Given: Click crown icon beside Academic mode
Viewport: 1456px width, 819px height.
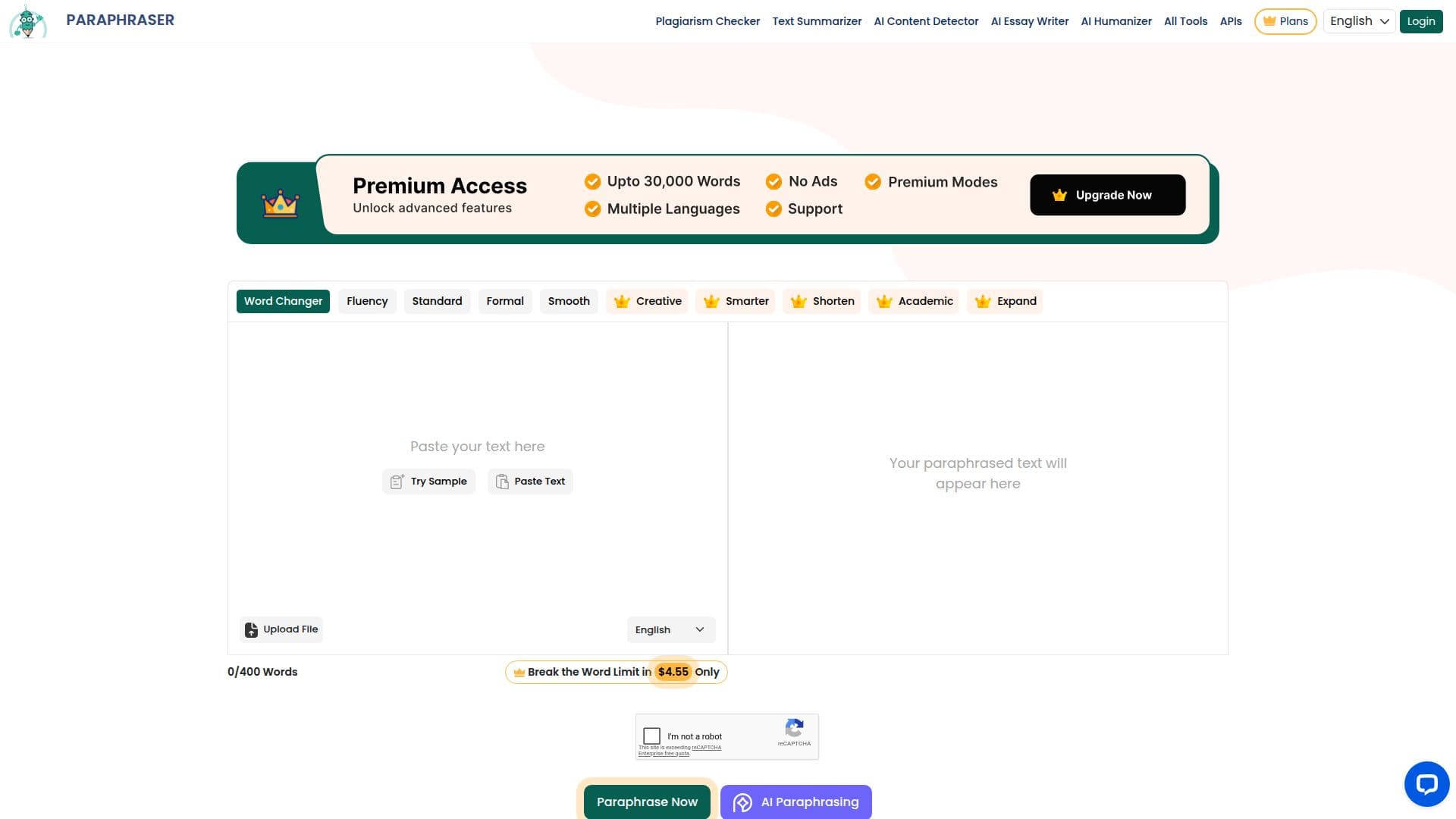Looking at the screenshot, I should click(x=884, y=301).
